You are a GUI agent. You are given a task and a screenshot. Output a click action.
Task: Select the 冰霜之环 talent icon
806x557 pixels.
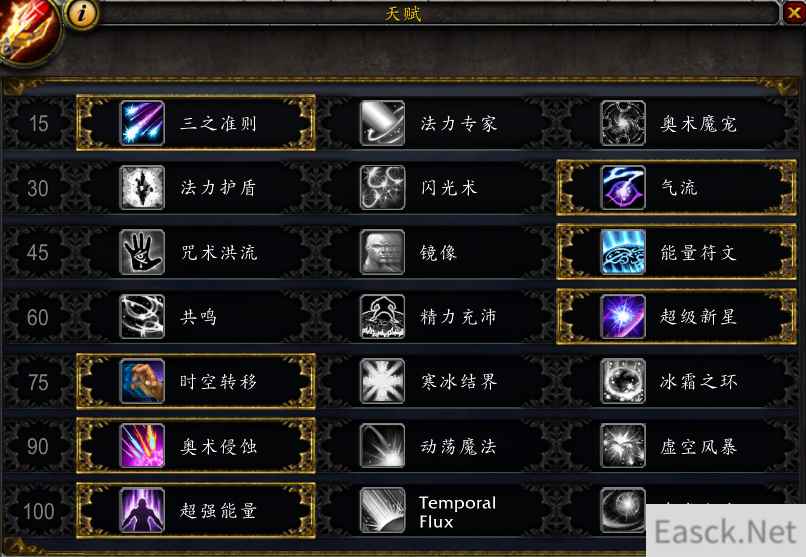[x=623, y=381]
